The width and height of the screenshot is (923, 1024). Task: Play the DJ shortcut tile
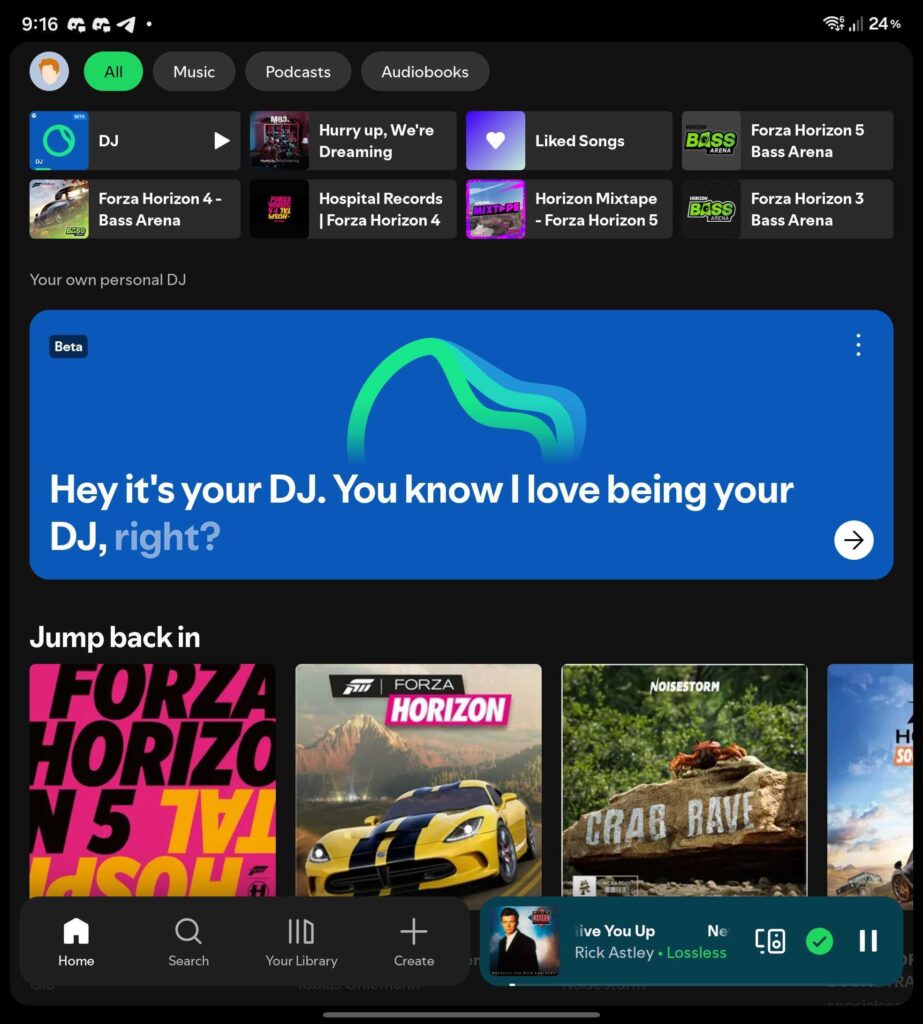point(222,140)
